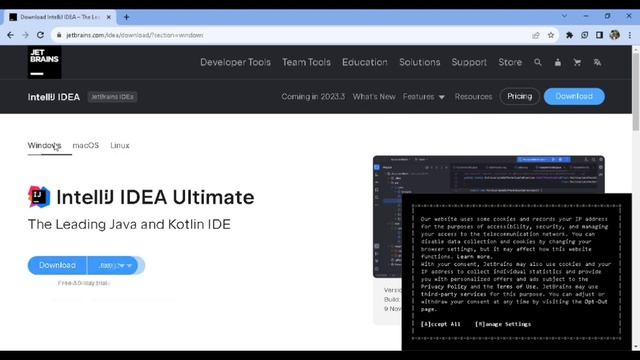
Task: Open Resources link
Action: tap(473, 97)
